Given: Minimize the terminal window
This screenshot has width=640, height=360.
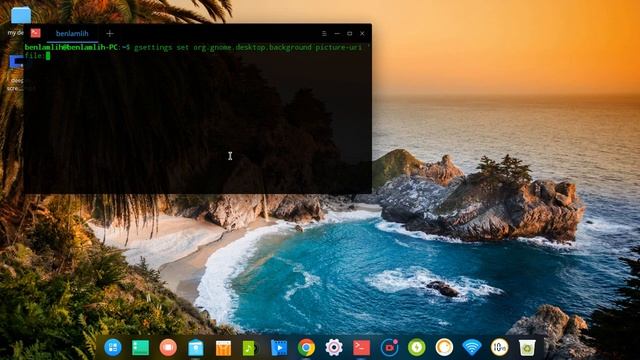Looking at the screenshot, I should click(337, 33).
